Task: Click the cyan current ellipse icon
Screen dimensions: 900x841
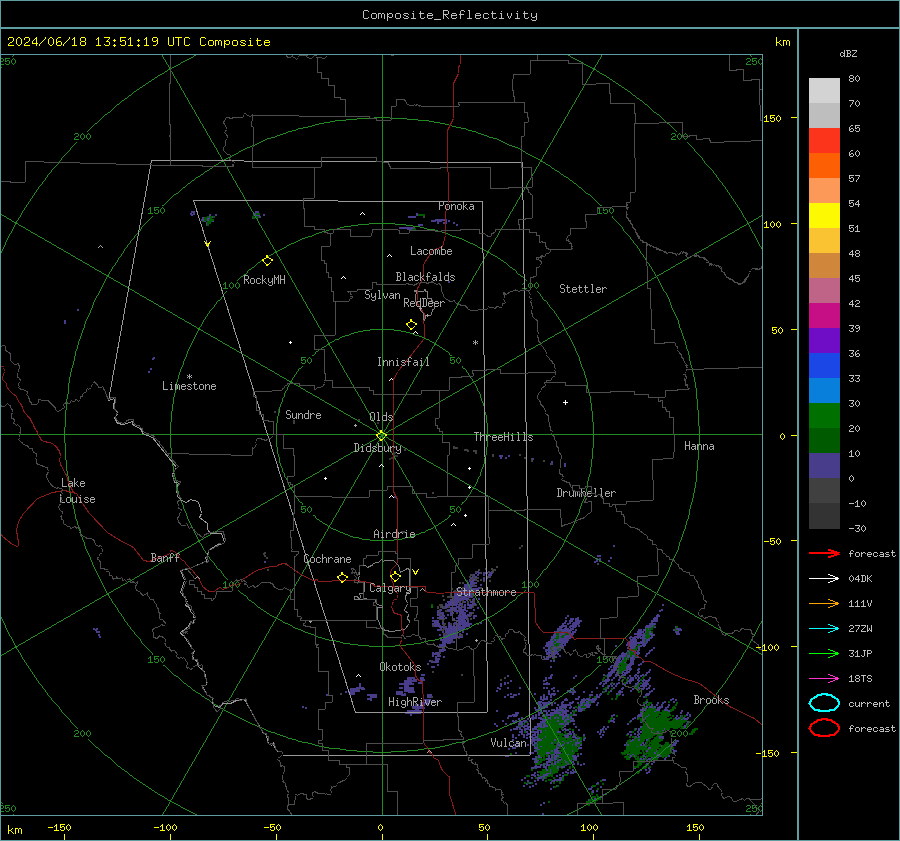Action: pyautogui.click(x=824, y=703)
